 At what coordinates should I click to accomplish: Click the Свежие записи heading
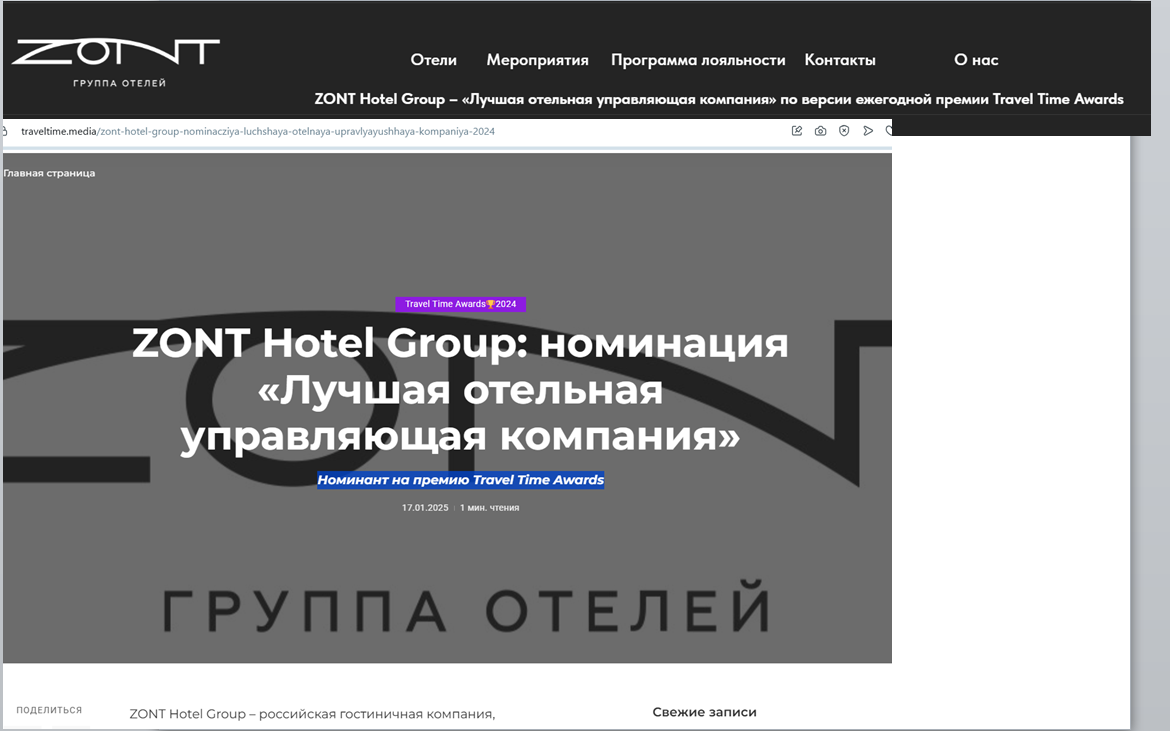(704, 712)
